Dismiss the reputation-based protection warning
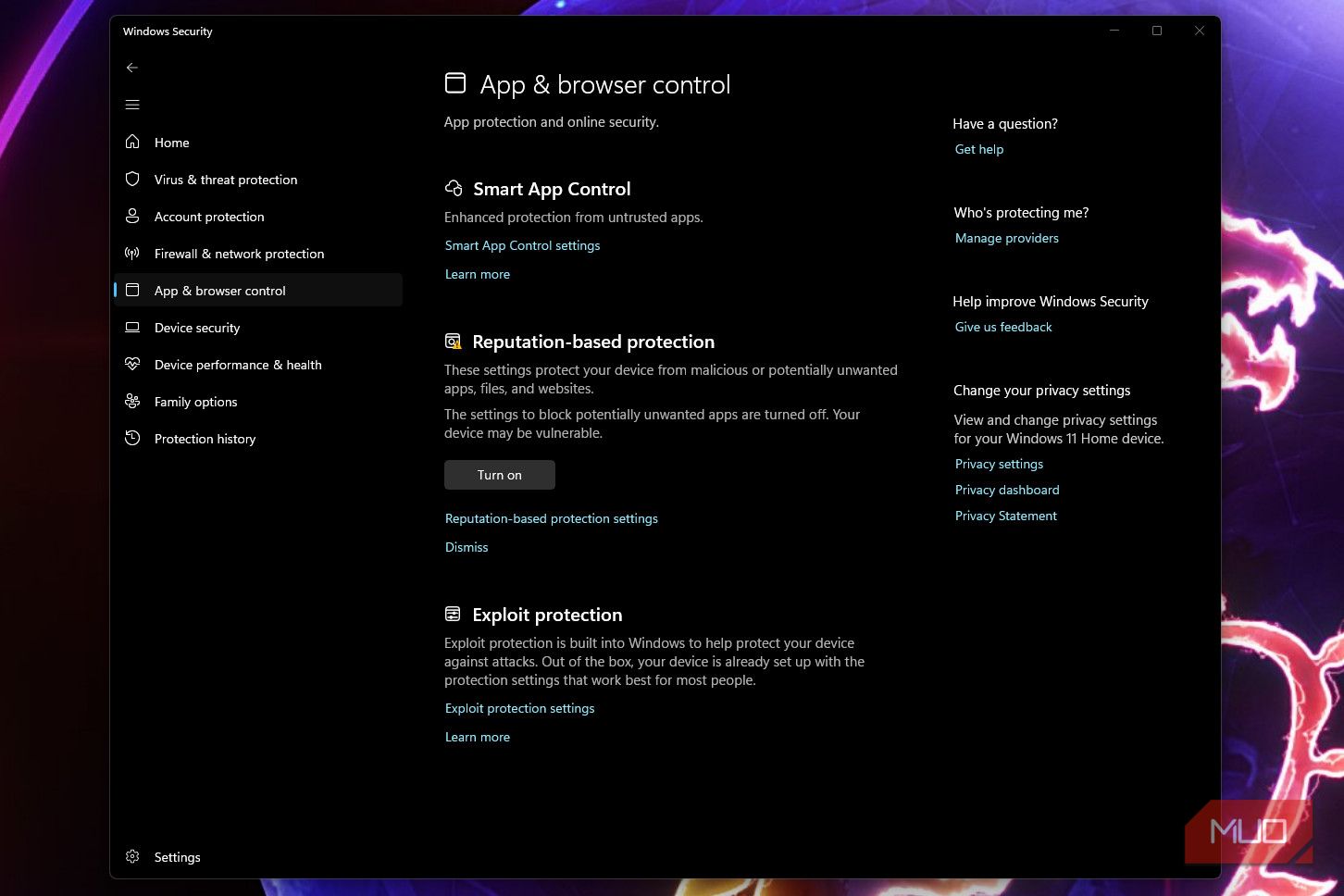This screenshot has width=1344, height=896. tap(467, 547)
